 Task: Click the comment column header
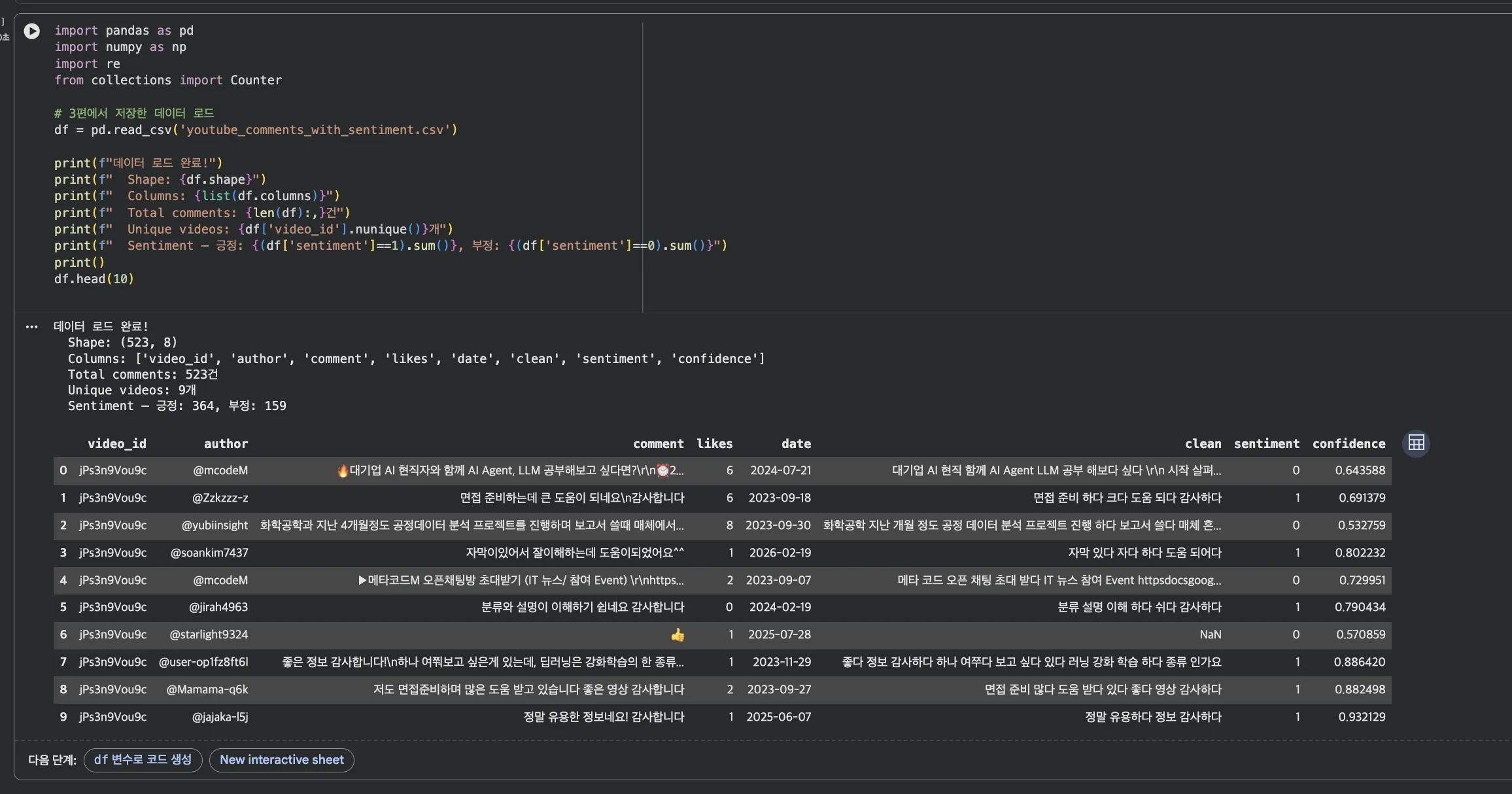pos(658,443)
